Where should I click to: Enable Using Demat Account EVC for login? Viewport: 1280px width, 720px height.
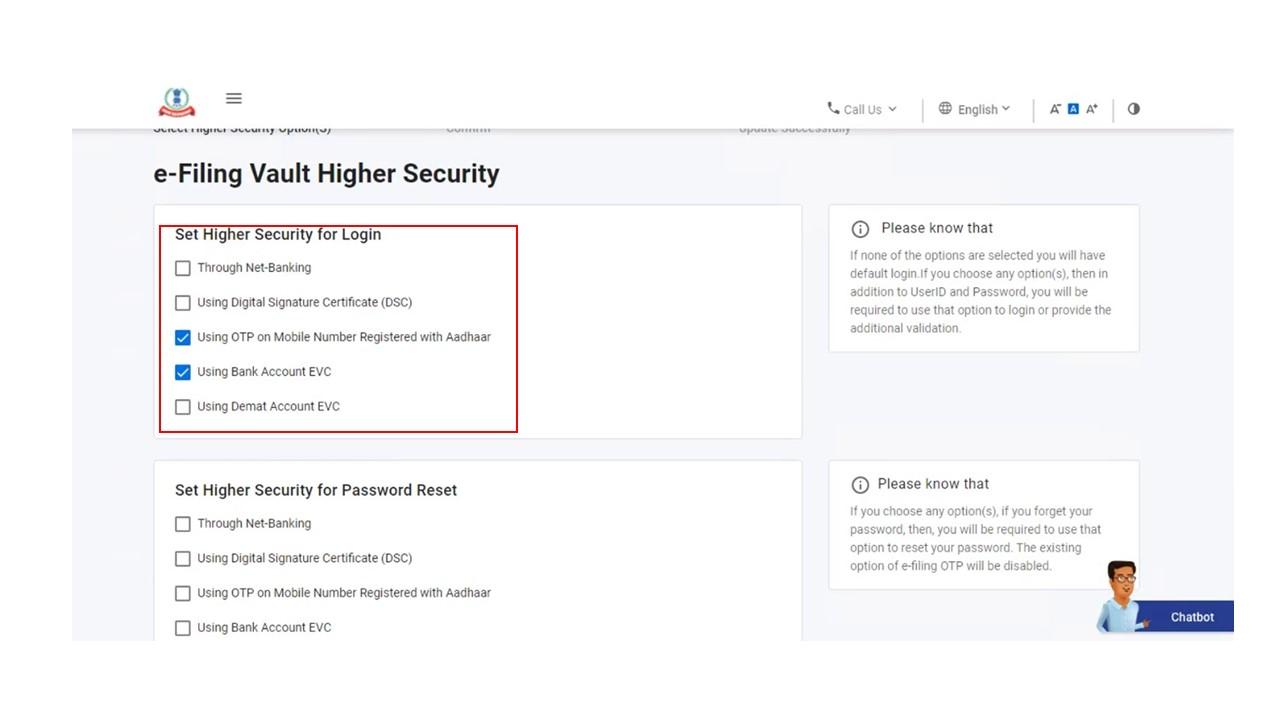[x=183, y=406]
